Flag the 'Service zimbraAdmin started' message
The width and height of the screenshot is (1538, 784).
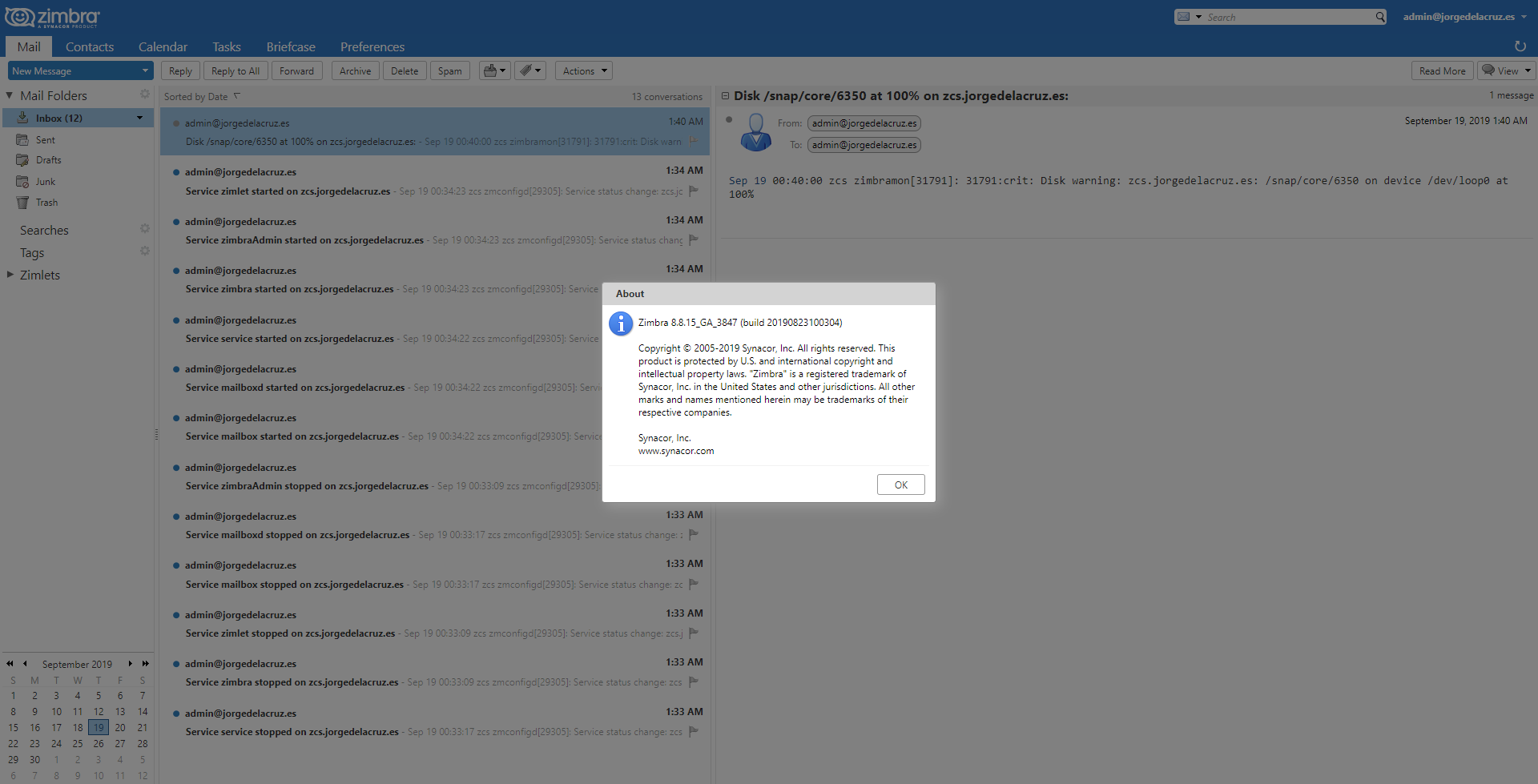pyautogui.click(x=694, y=239)
